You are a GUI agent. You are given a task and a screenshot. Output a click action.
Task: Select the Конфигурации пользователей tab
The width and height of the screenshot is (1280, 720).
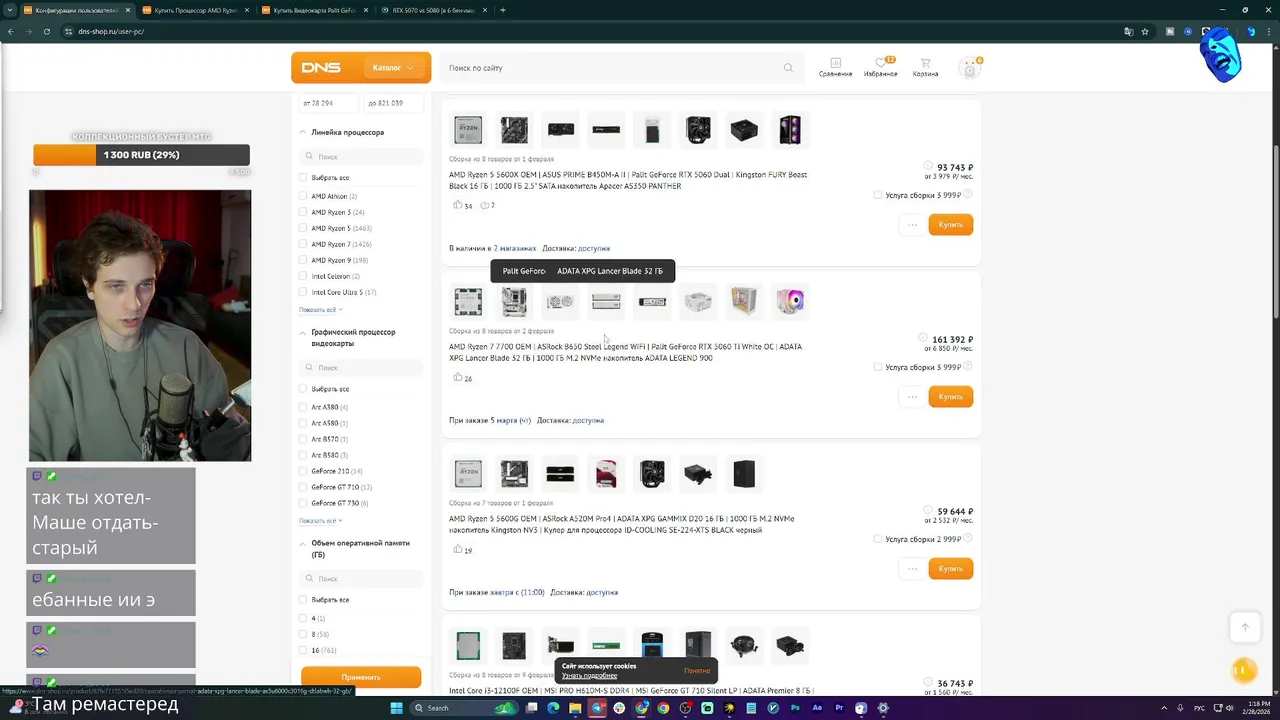click(x=76, y=10)
